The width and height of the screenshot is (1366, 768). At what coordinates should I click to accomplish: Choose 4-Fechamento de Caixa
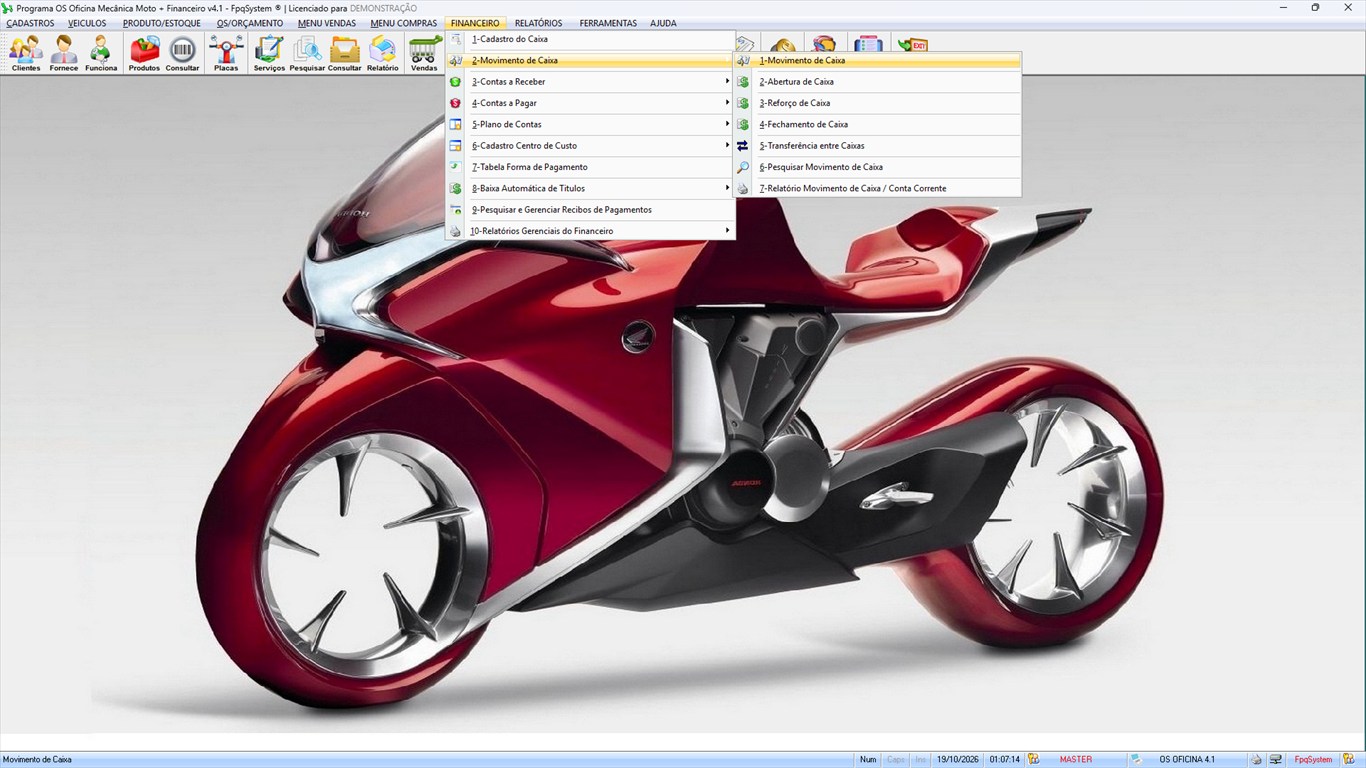click(x=877, y=124)
